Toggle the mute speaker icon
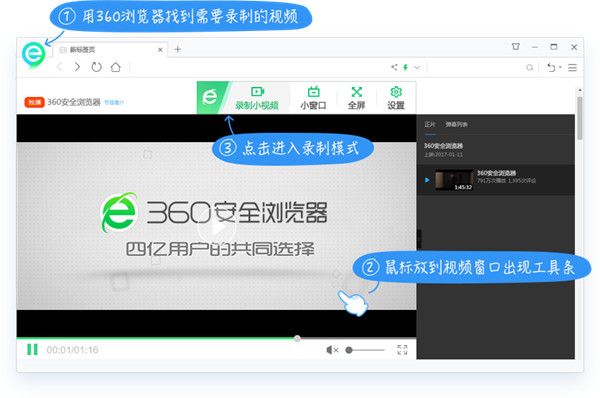Viewport: 600px width, 398px height. tap(332, 350)
